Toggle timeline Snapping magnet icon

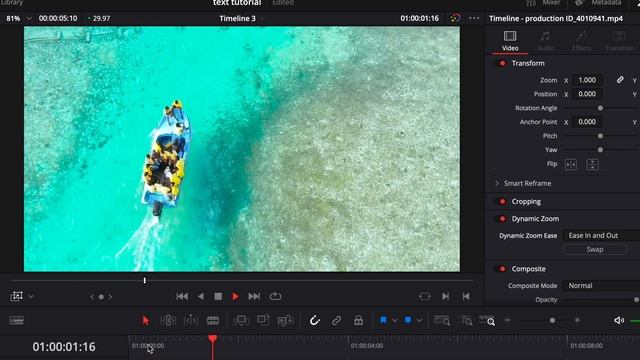(314, 320)
